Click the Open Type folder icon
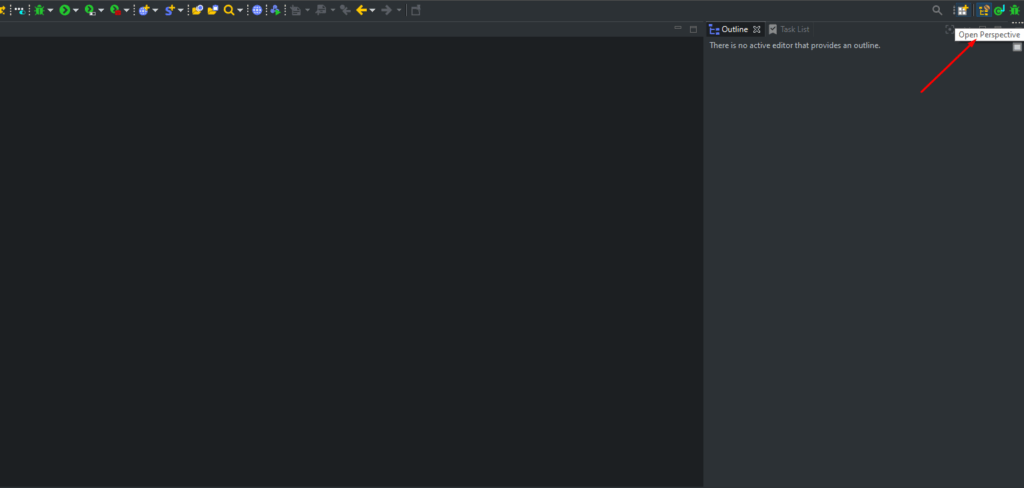This screenshot has height=488, width=1024. pyautogui.click(x=198, y=10)
